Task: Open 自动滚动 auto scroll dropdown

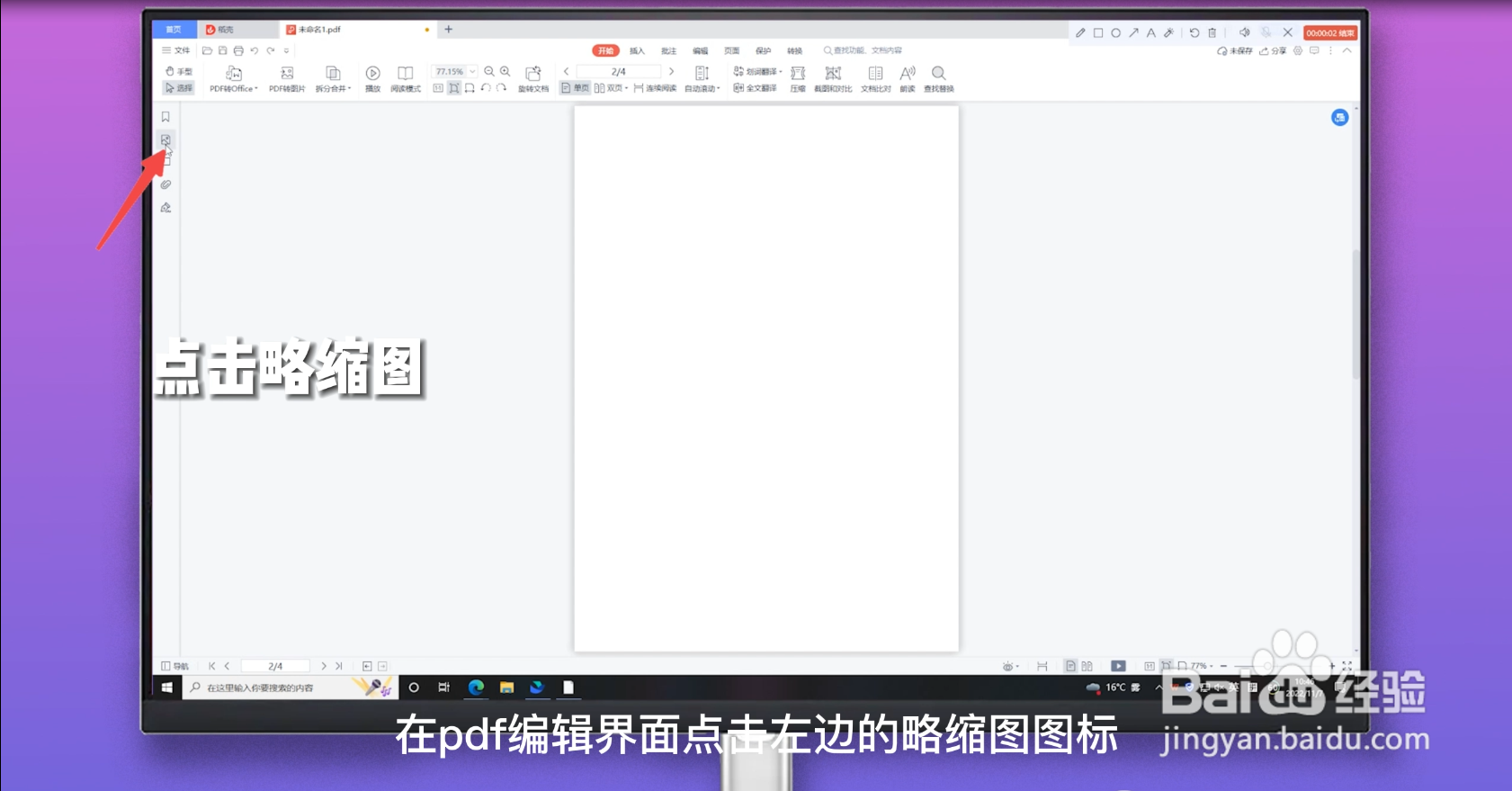Action: [x=702, y=79]
